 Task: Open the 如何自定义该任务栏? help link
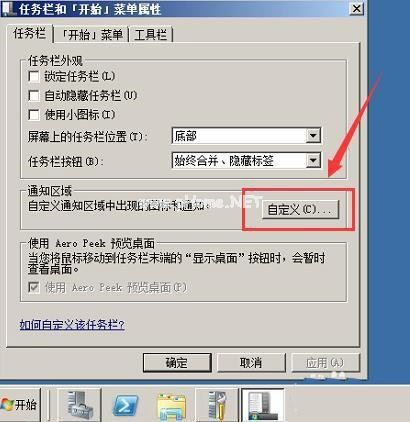[x=72, y=324]
